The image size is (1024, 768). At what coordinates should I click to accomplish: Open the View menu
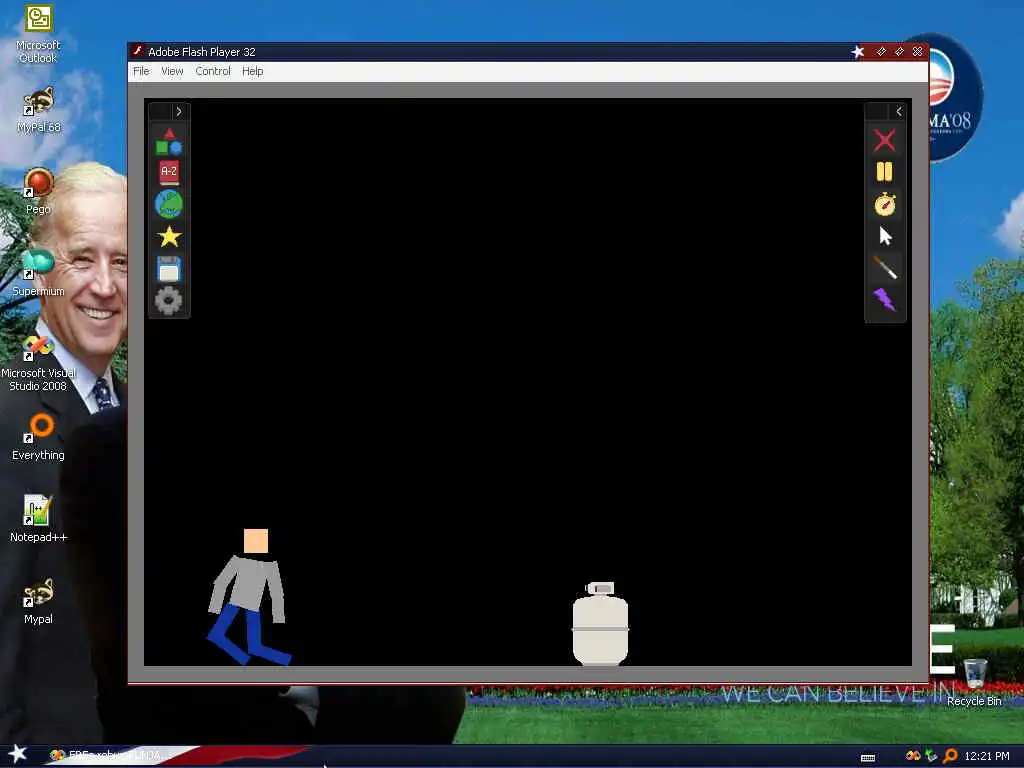tap(172, 71)
